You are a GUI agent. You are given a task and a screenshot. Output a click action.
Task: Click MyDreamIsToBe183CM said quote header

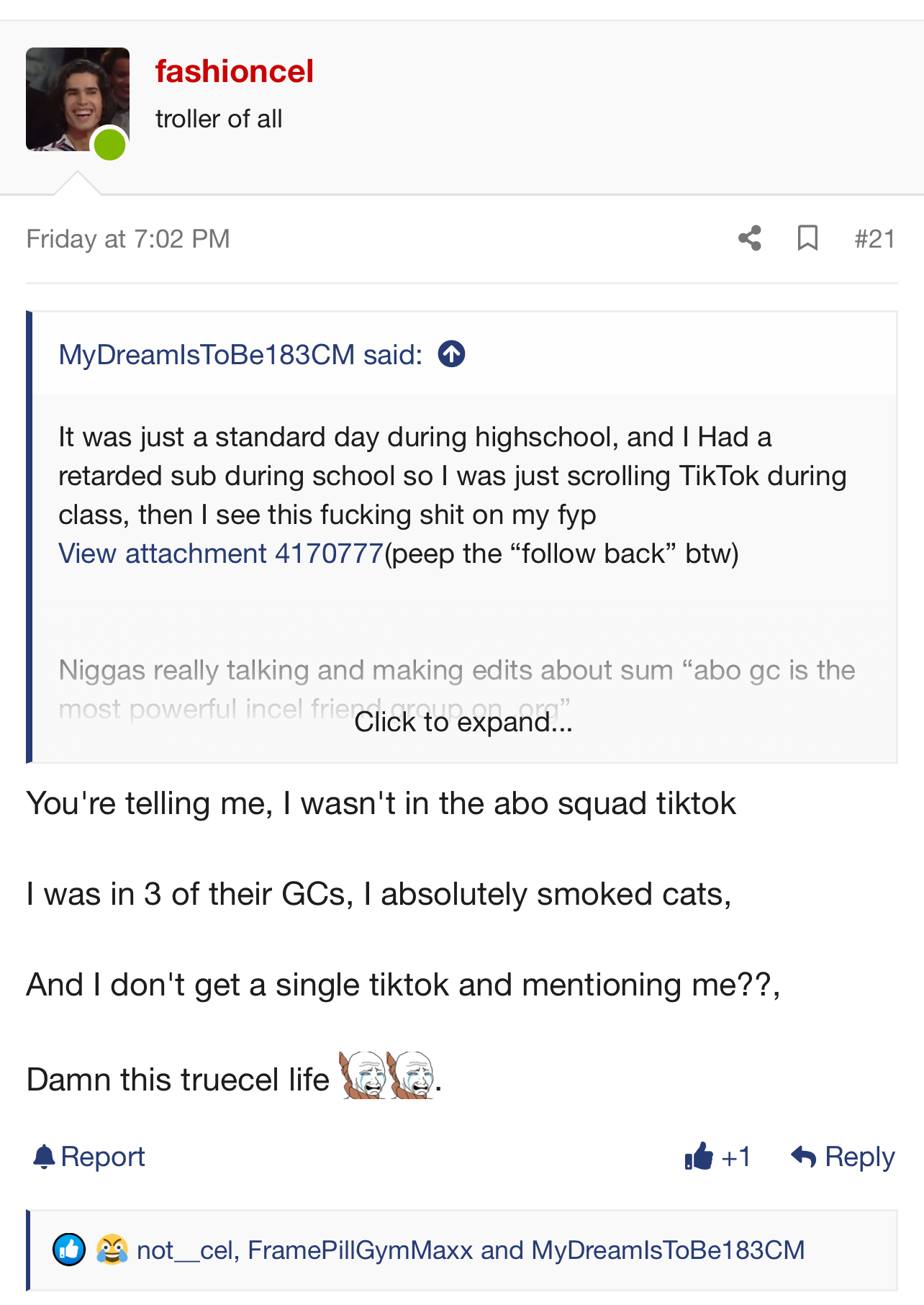[240, 355]
